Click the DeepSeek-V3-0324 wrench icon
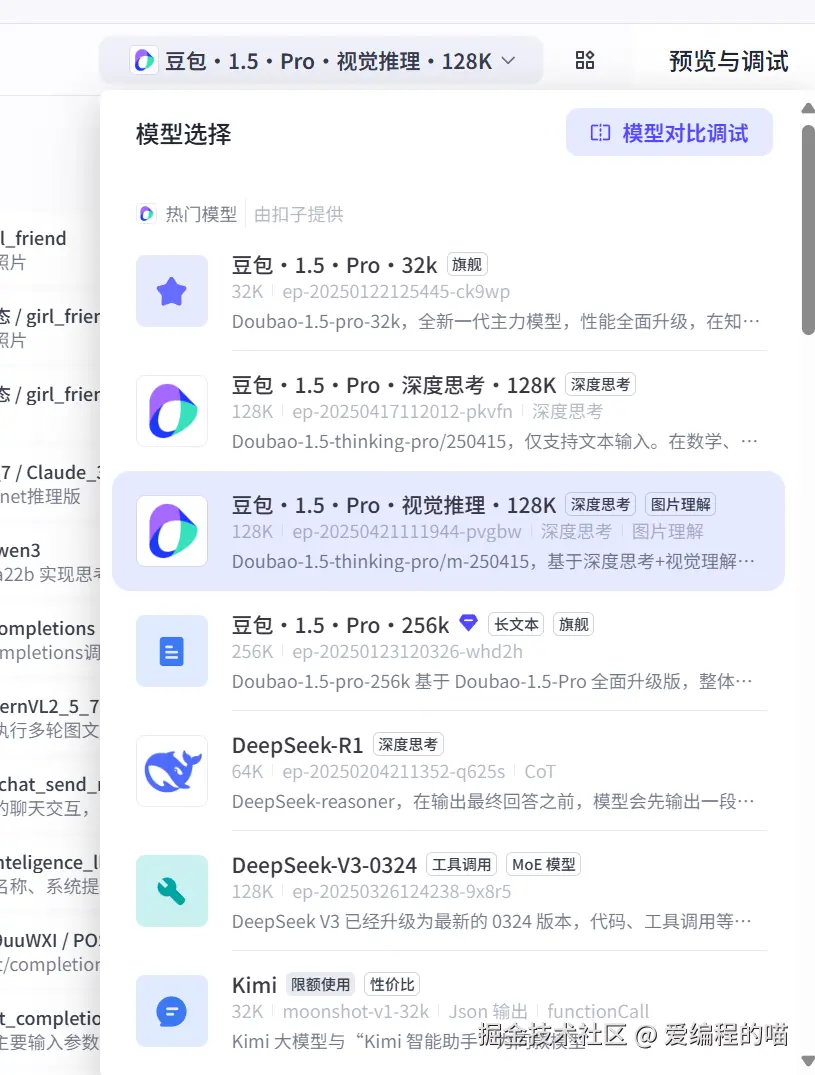815x1075 pixels. 172,891
